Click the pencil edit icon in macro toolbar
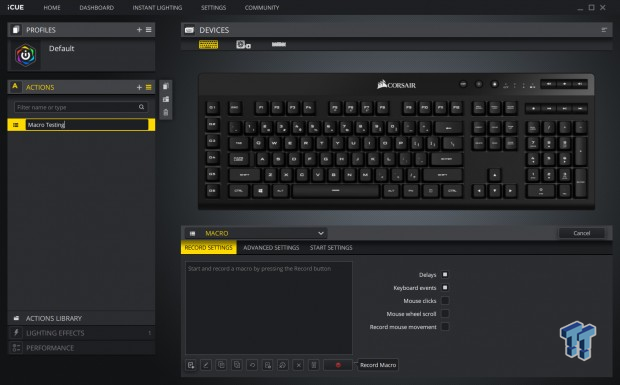 tap(206, 365)
